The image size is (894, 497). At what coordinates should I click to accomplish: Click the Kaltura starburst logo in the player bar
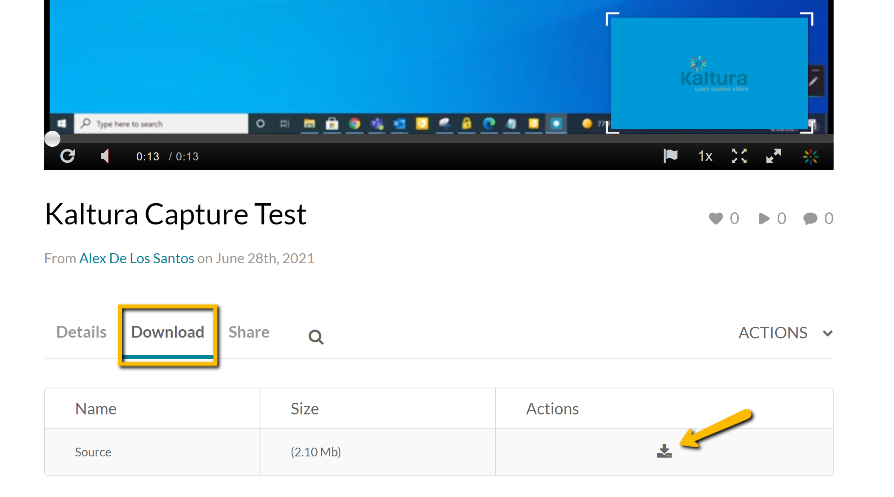click(811, 156)
